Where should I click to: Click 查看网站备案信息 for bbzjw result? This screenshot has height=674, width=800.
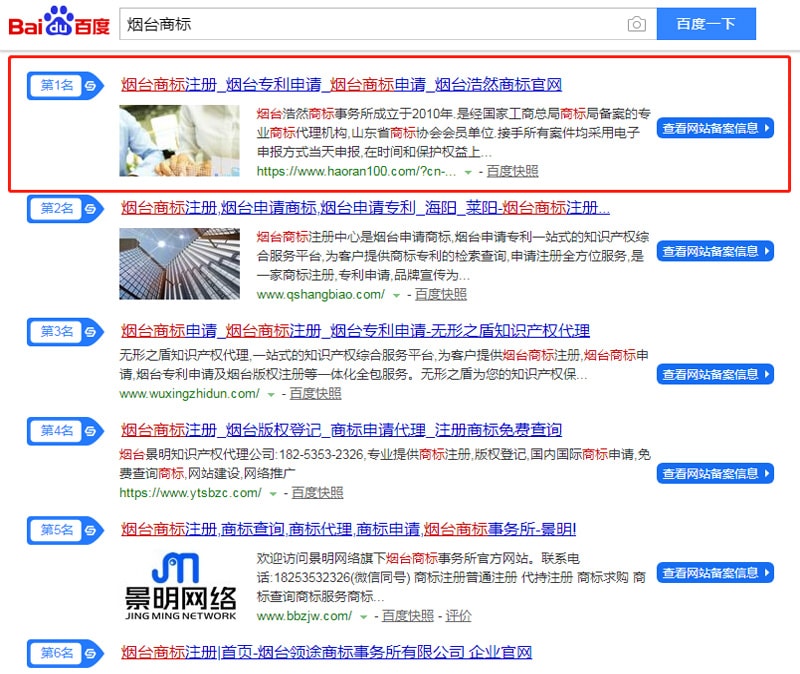pos(715,573)
